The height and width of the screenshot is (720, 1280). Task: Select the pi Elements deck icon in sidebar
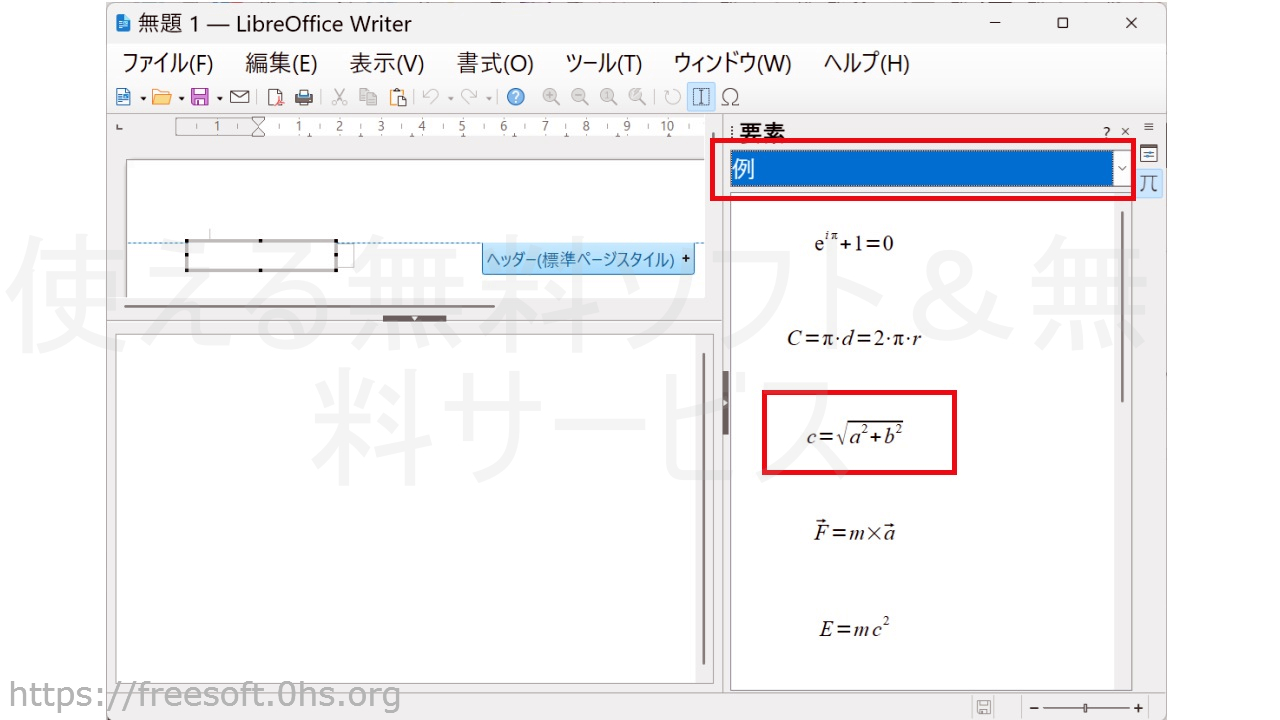[x=1149, y=183]
